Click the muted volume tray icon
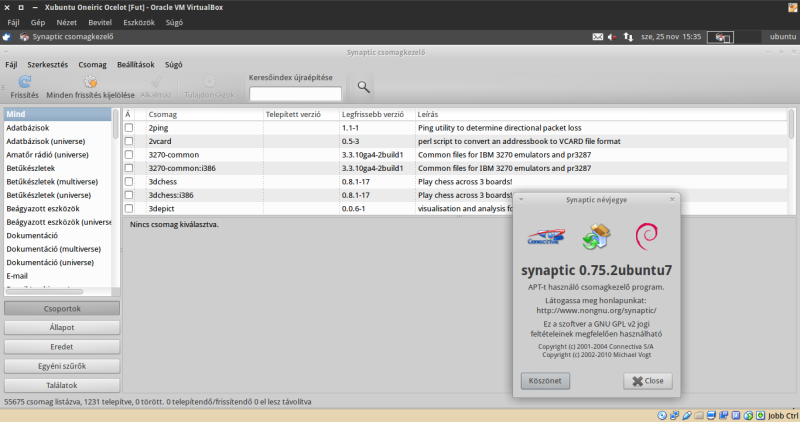 [x=612, y=37]
